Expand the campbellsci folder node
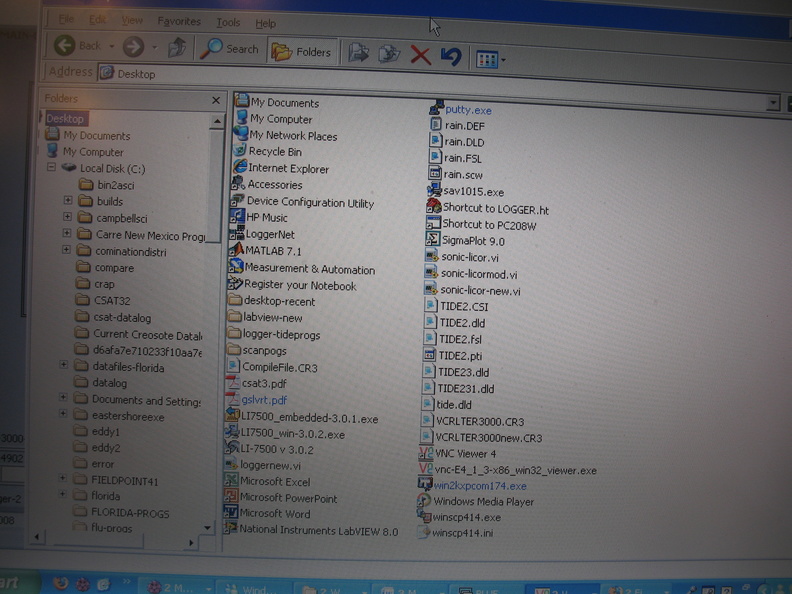The image size is (792, 594). [67, 217]
